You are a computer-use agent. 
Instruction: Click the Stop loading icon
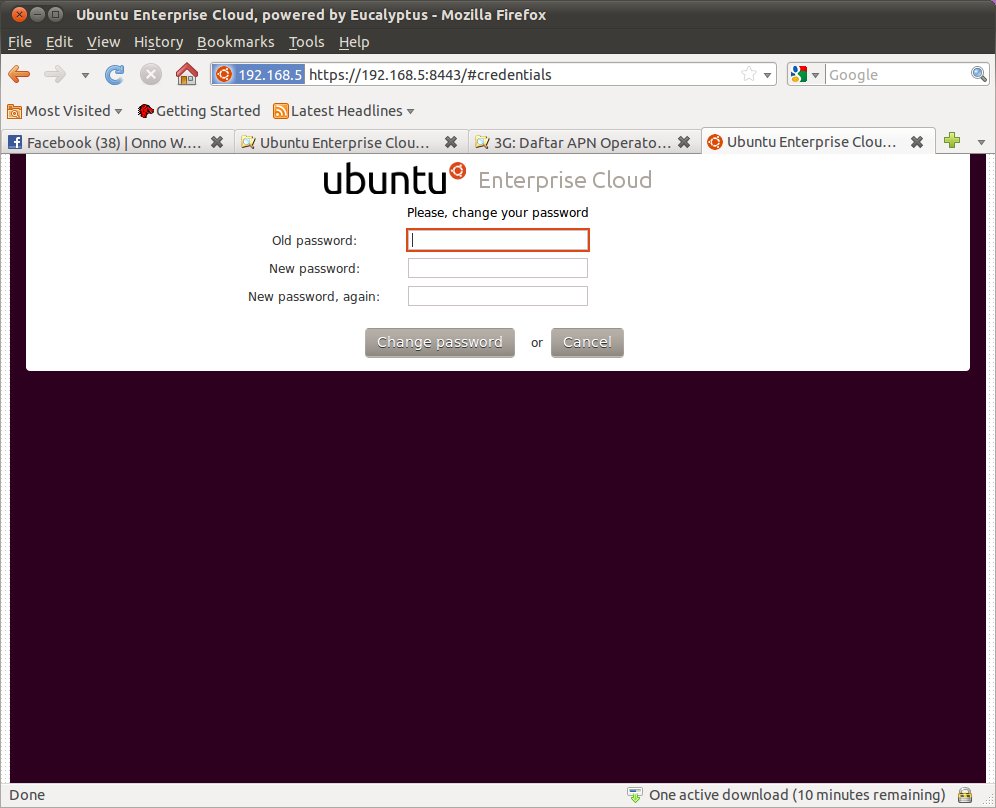coord(150,74)
